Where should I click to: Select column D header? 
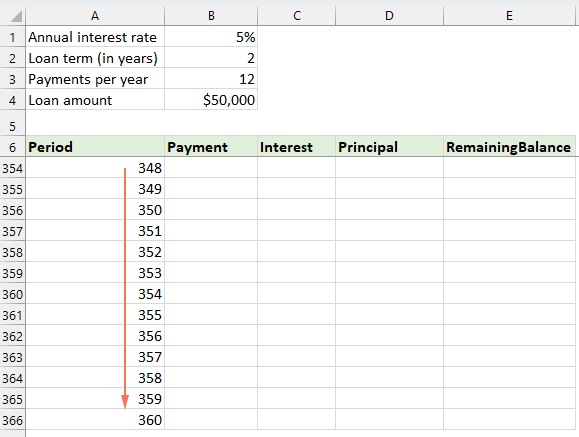pos(389,16)
